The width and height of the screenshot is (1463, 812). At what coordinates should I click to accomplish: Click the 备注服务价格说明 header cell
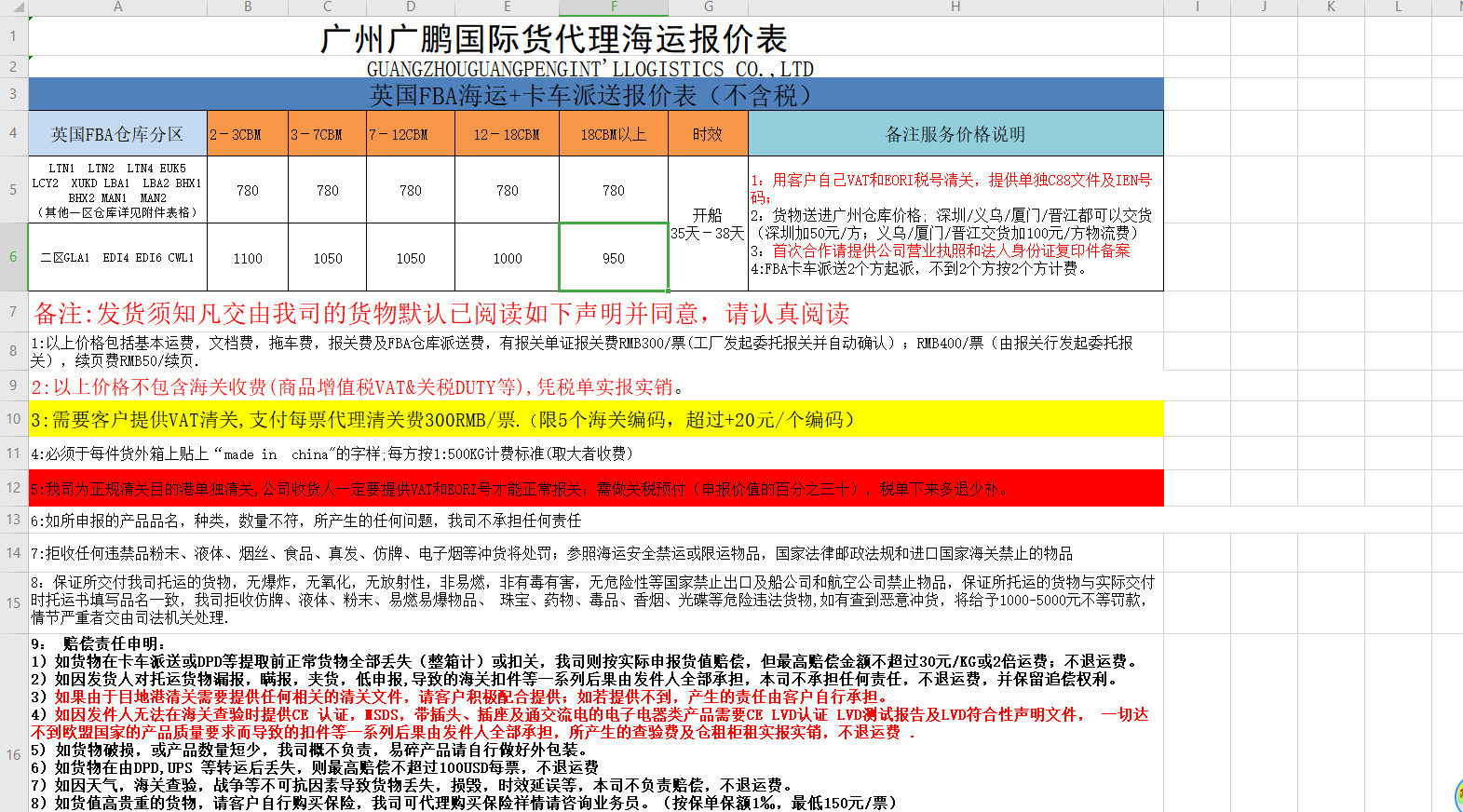(955, 134)
